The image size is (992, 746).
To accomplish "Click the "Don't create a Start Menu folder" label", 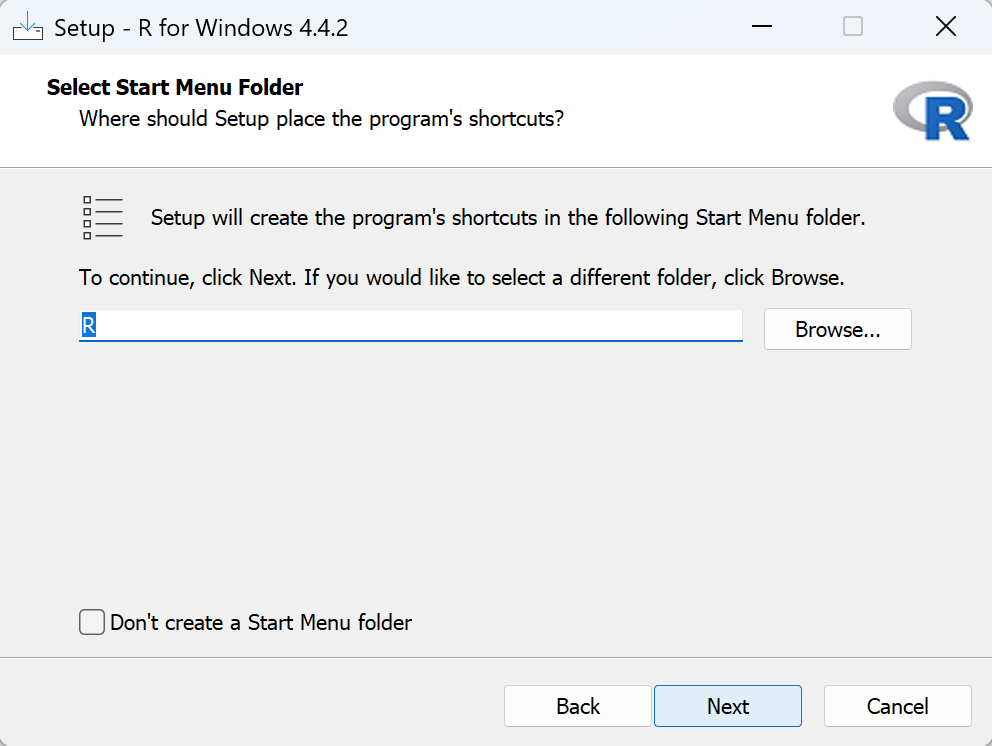I will pos(261,623).
